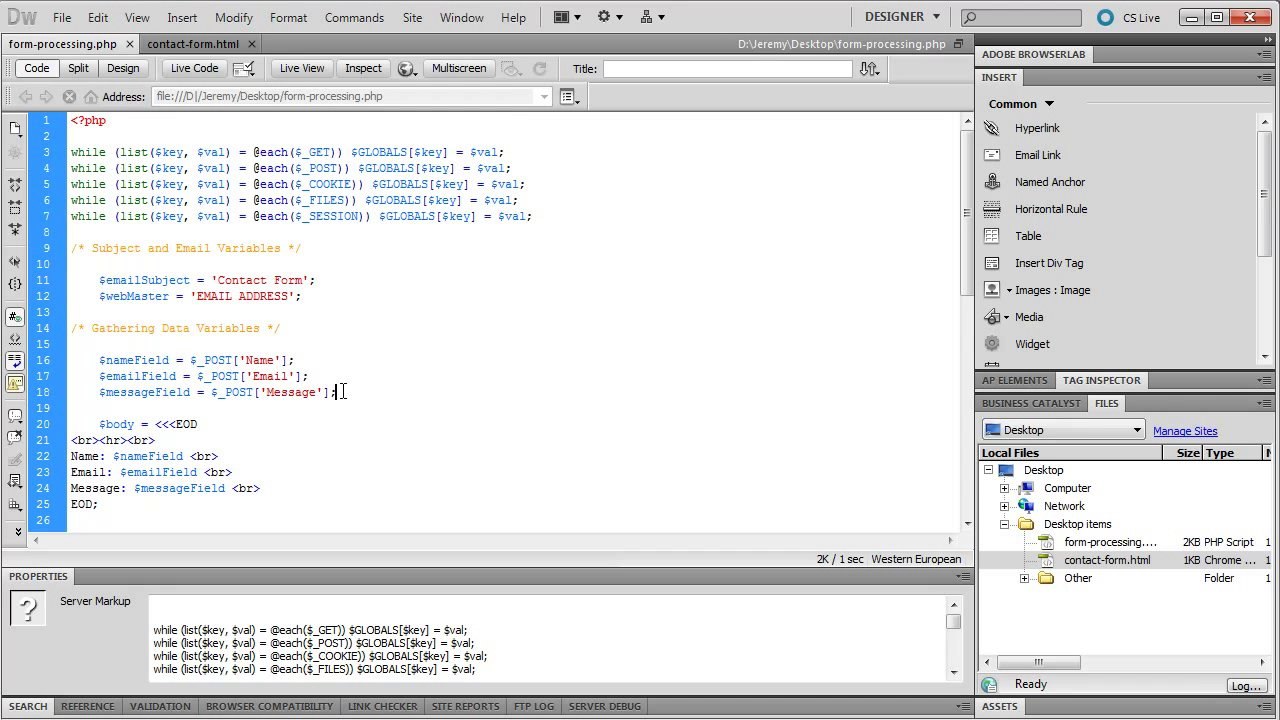Click the Hyperlink insert icon

(992, 128)
